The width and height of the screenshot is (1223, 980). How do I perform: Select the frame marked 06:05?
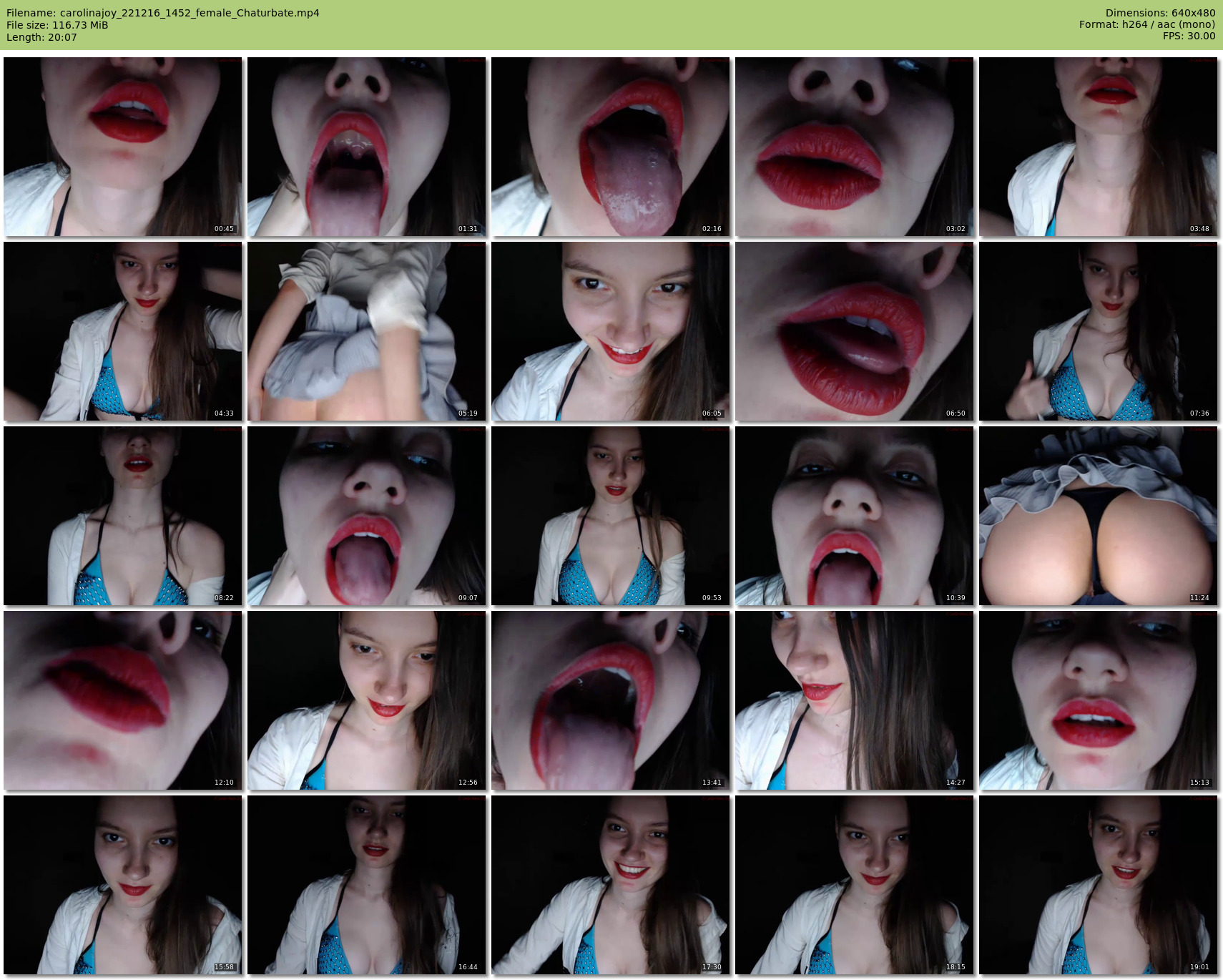tap(610, 331)
